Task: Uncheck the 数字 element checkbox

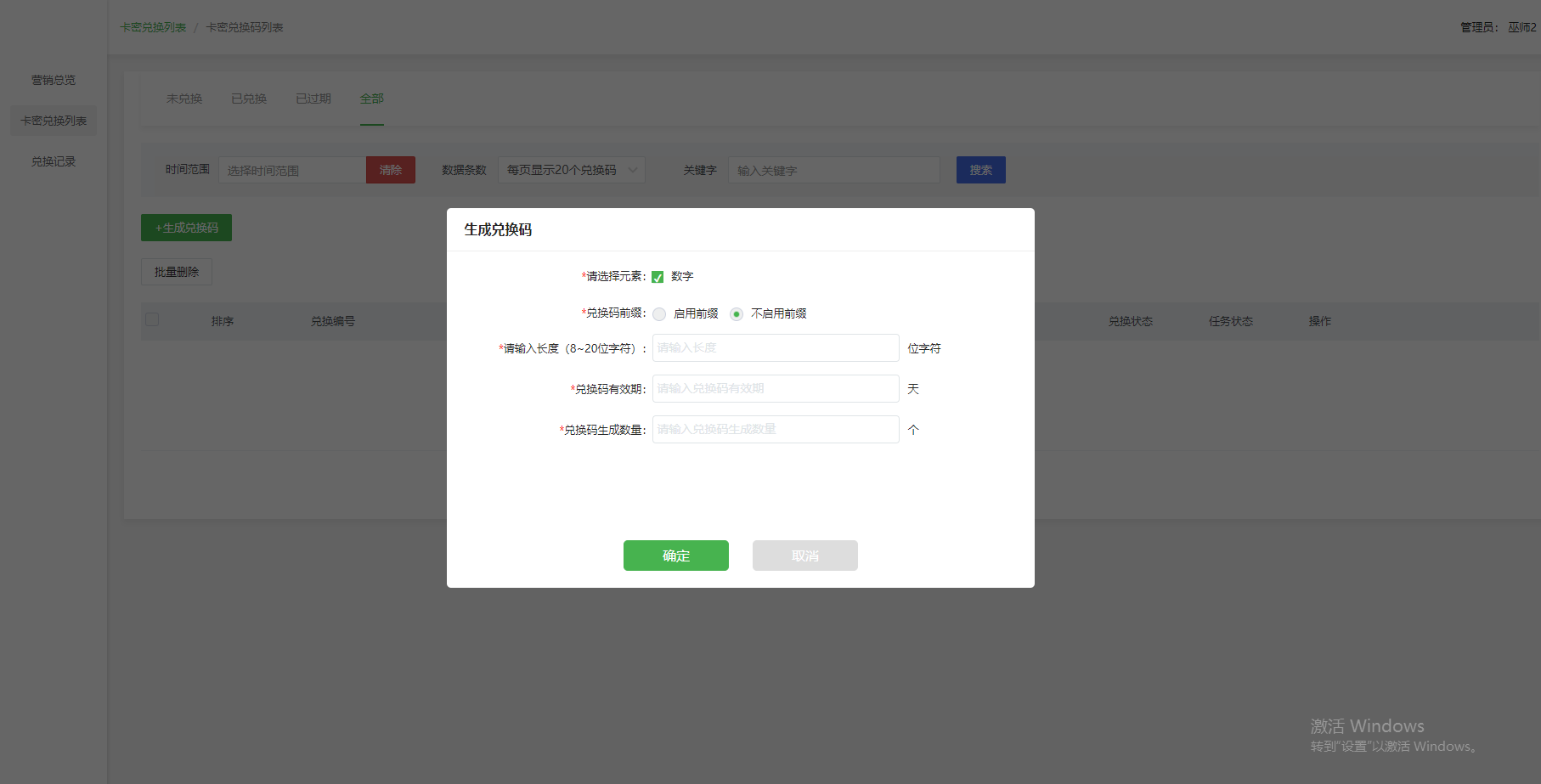Action: point(658,277)
